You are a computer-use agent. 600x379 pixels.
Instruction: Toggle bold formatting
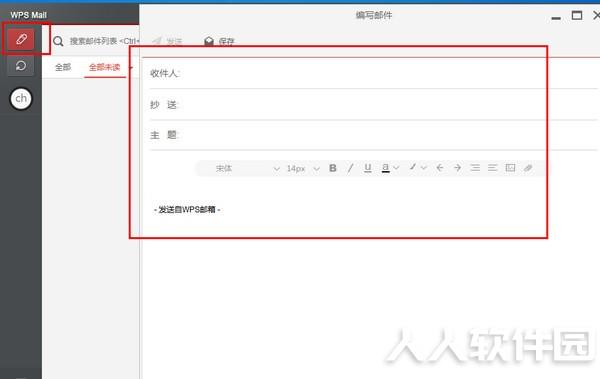pyautogui.click(x=333, y=168)
